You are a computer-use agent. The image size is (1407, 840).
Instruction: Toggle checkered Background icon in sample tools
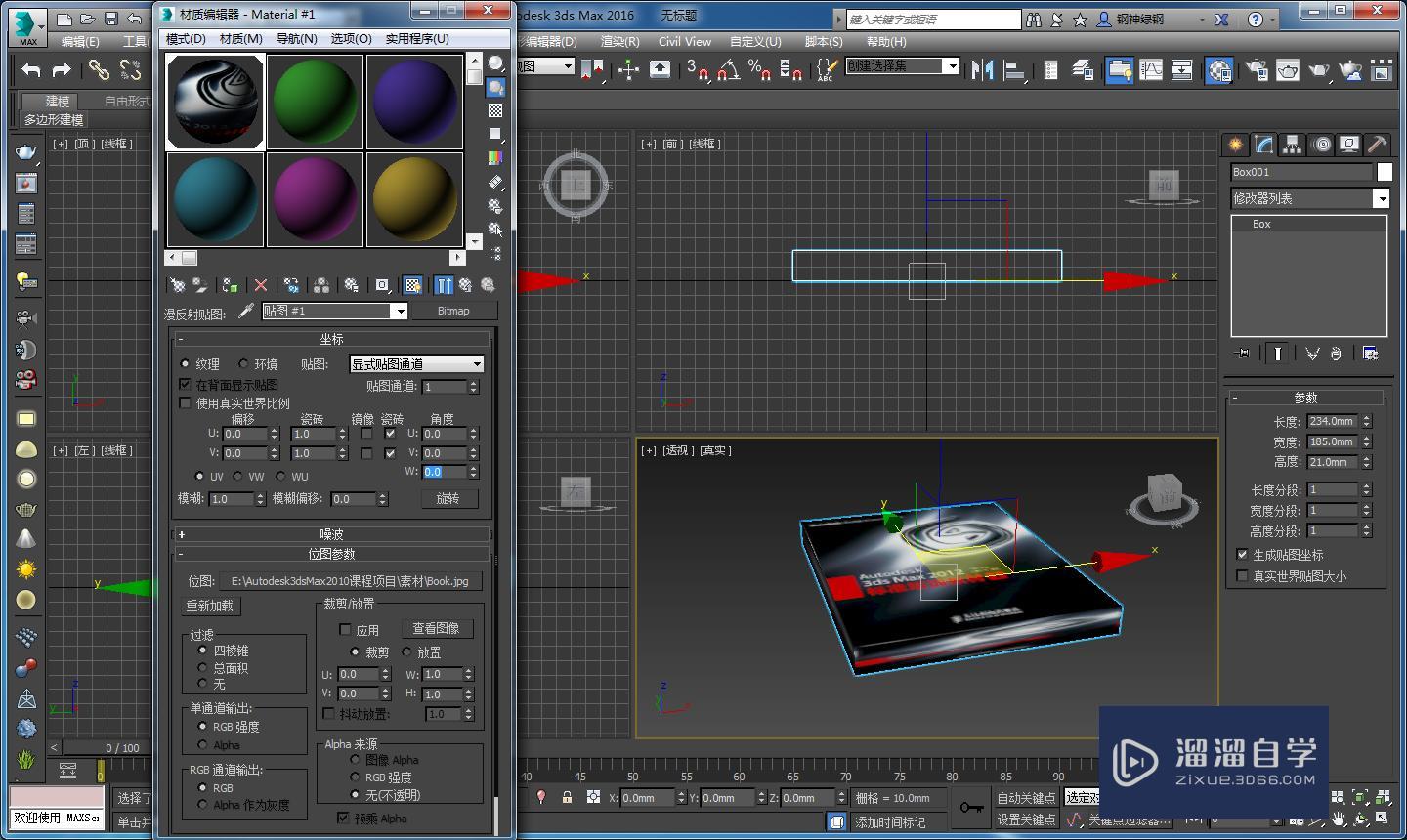pyautogui.click(x=495, y=110)
